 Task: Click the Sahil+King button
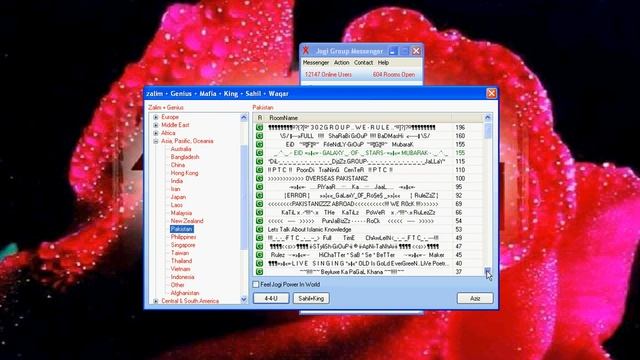311,298
